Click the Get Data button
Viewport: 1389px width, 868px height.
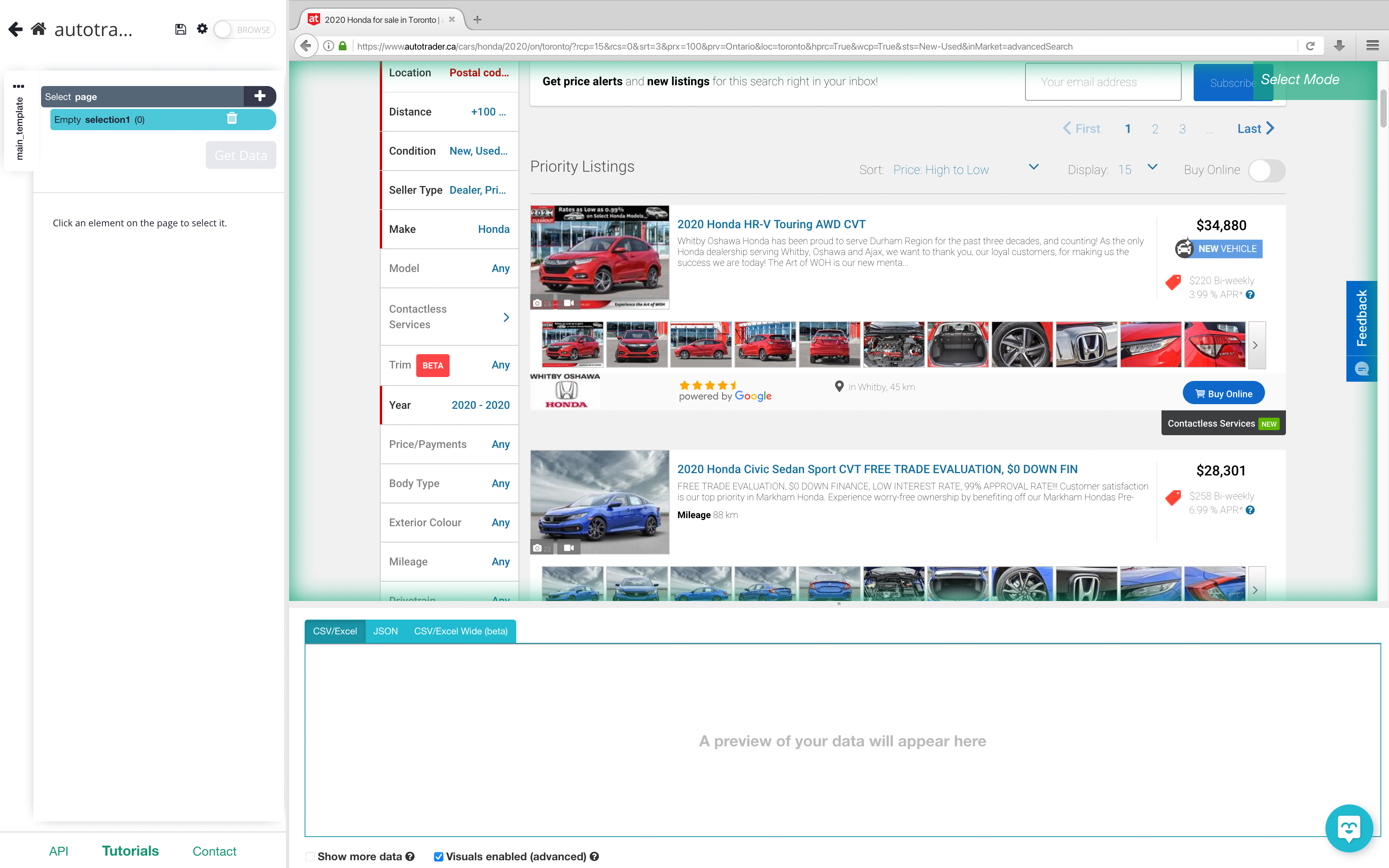(x=241, y=155)
